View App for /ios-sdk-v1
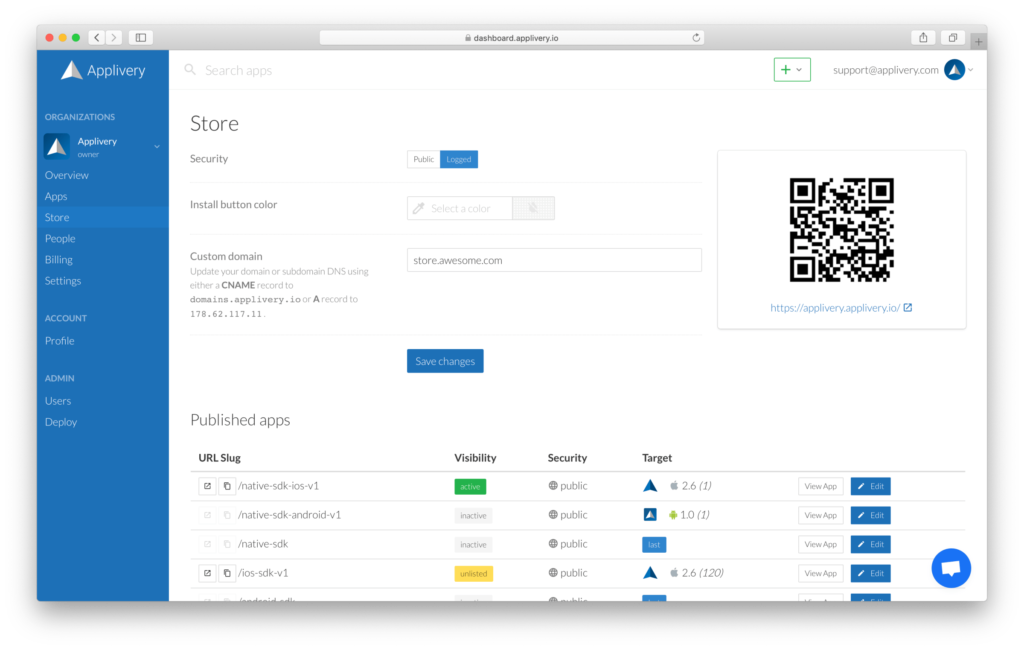 (820, 574)
